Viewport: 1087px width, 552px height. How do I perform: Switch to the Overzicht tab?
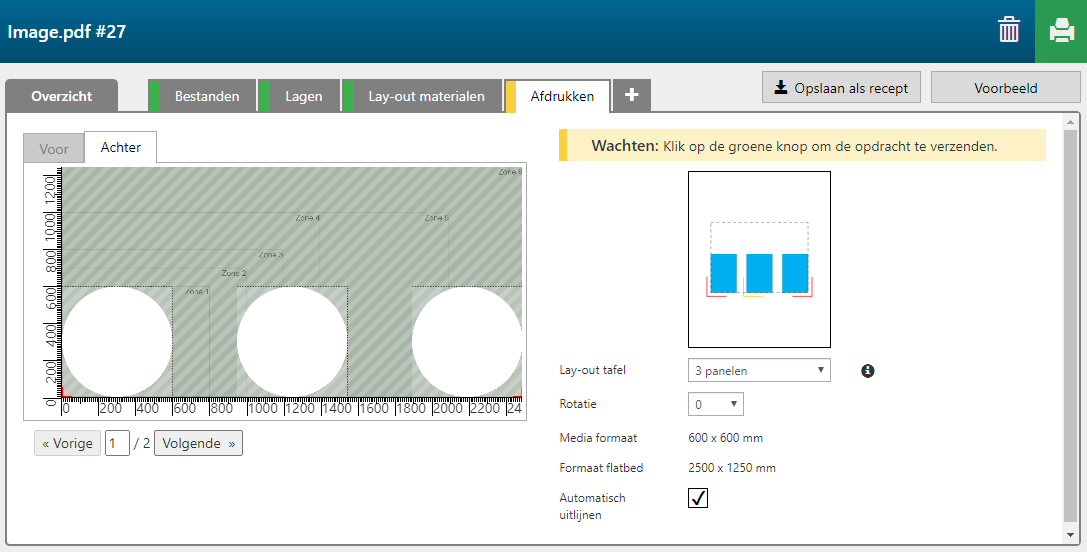(61, 96)
